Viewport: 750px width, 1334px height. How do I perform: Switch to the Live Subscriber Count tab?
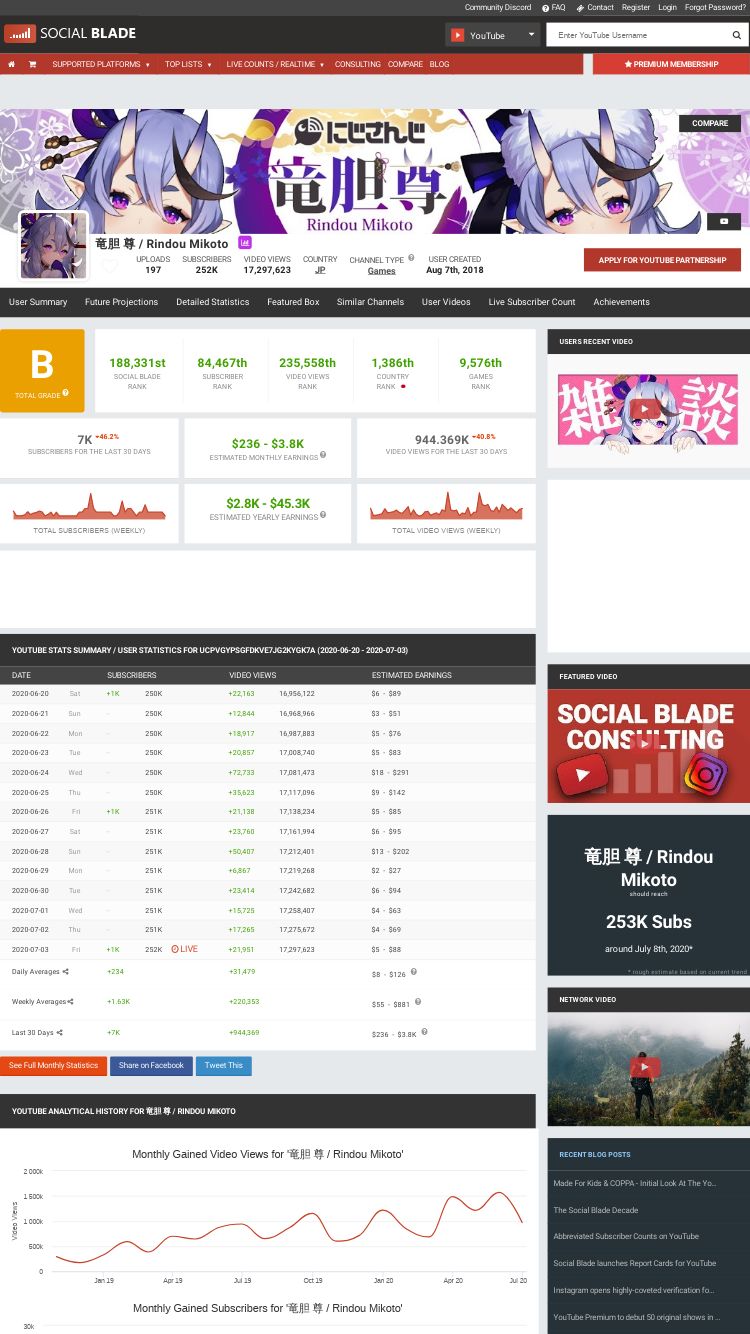tap(532, 302)
